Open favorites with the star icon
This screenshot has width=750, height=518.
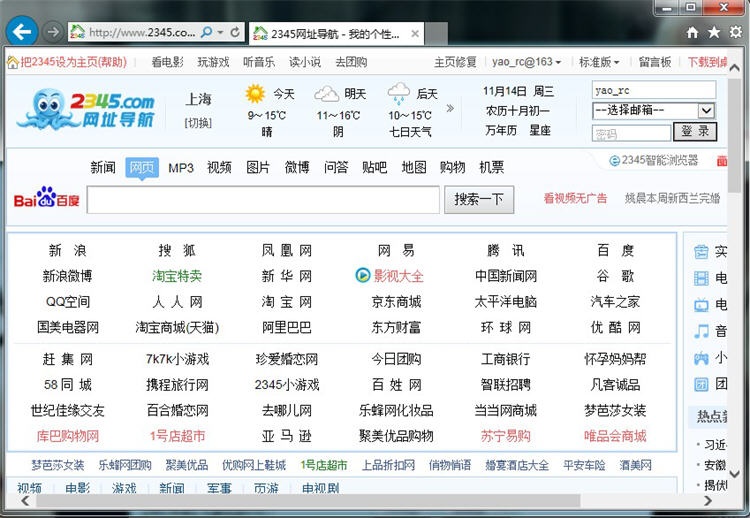[x=713, y=33]
